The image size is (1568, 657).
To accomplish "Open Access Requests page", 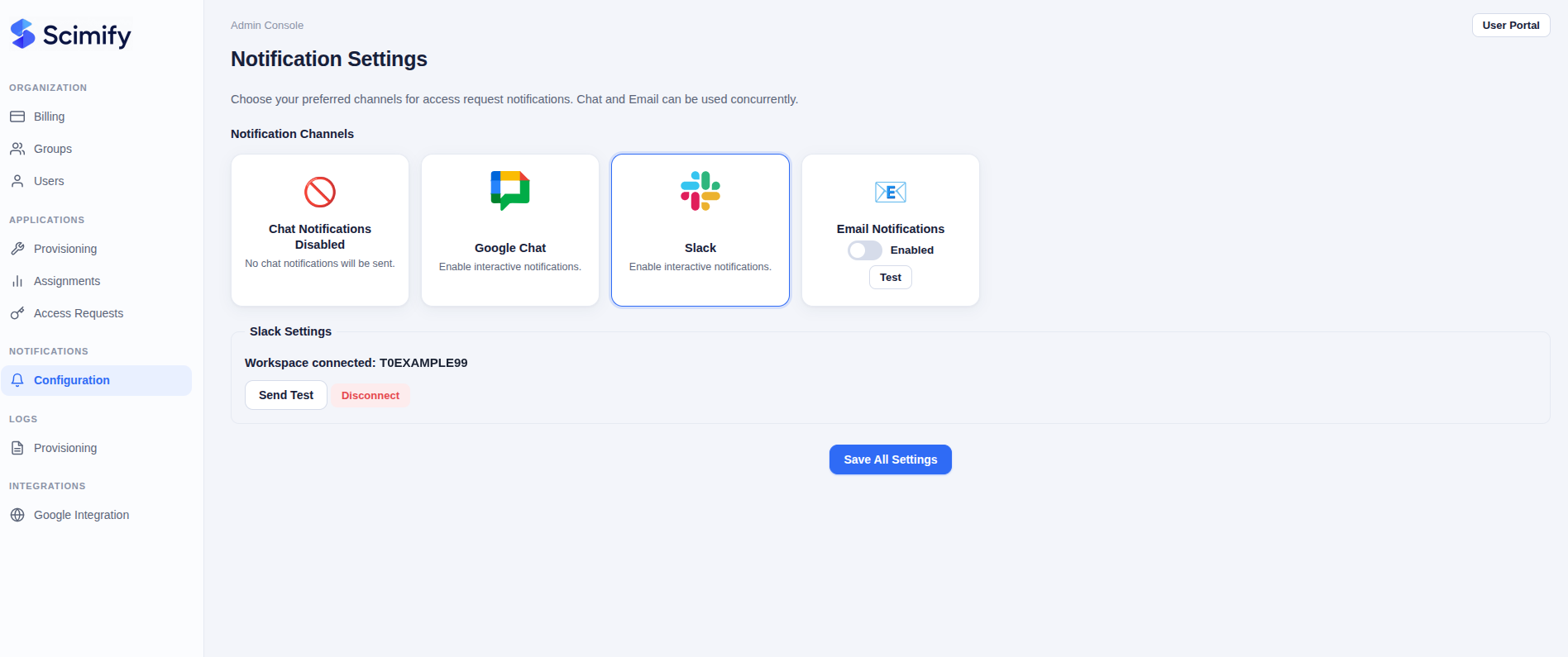I will (96, 313).
